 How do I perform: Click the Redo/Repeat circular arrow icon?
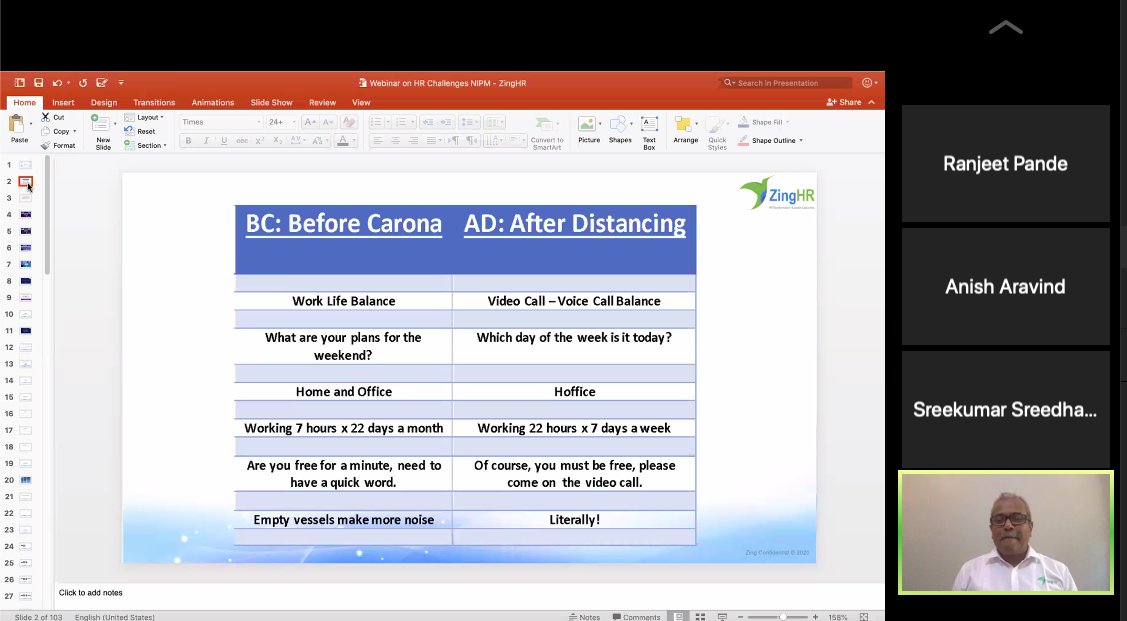pyautogui.click(x=83, y=83)
